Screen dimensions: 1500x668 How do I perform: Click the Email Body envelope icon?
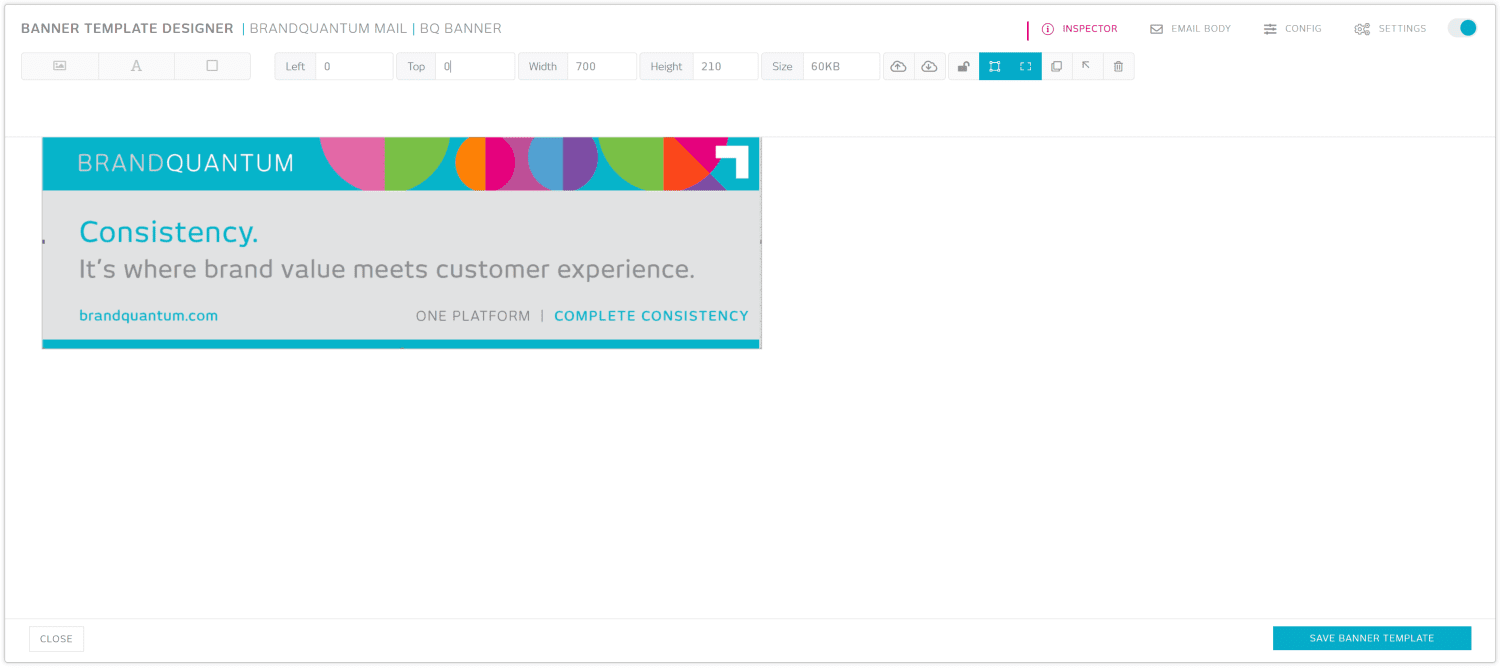(1156, 29)
